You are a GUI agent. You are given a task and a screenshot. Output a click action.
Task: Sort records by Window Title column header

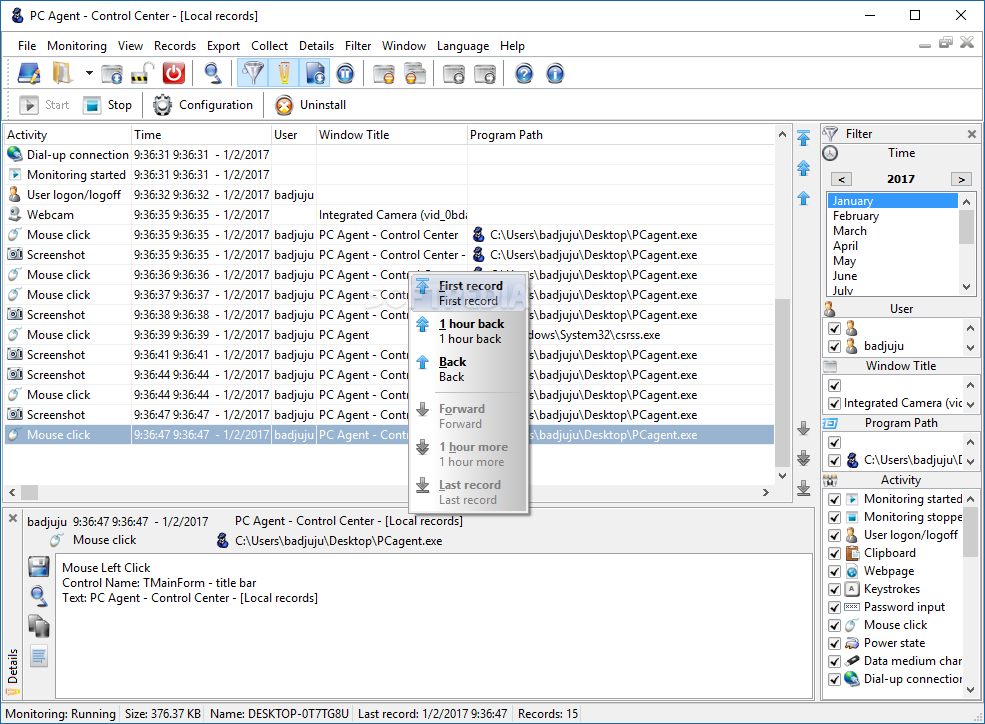(392, 135)
